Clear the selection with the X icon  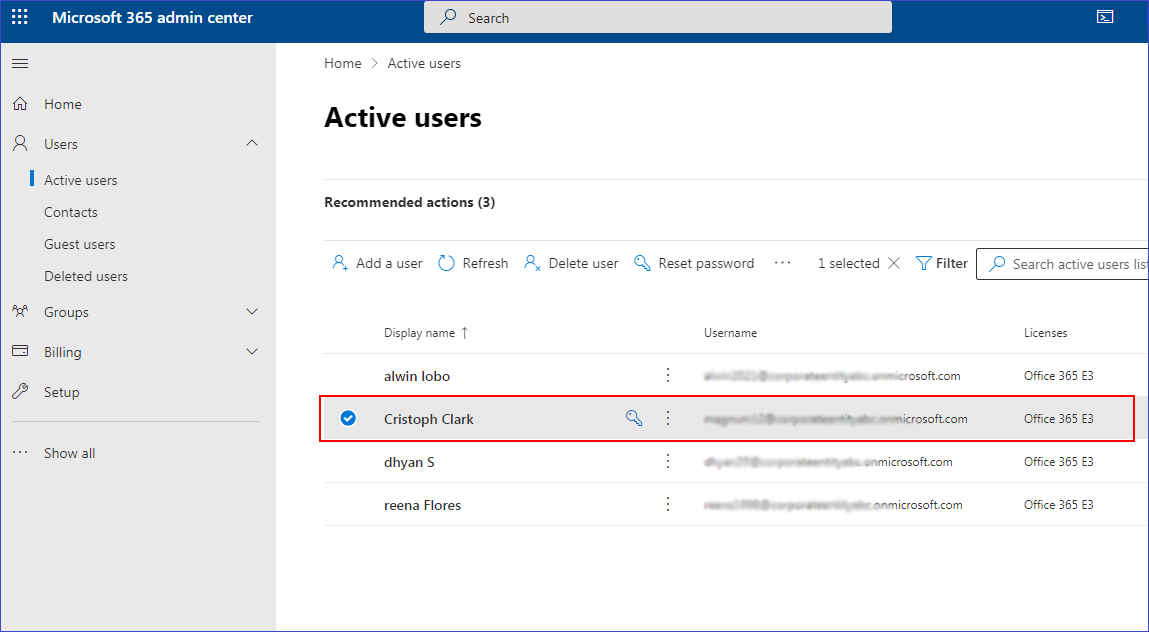894,263
